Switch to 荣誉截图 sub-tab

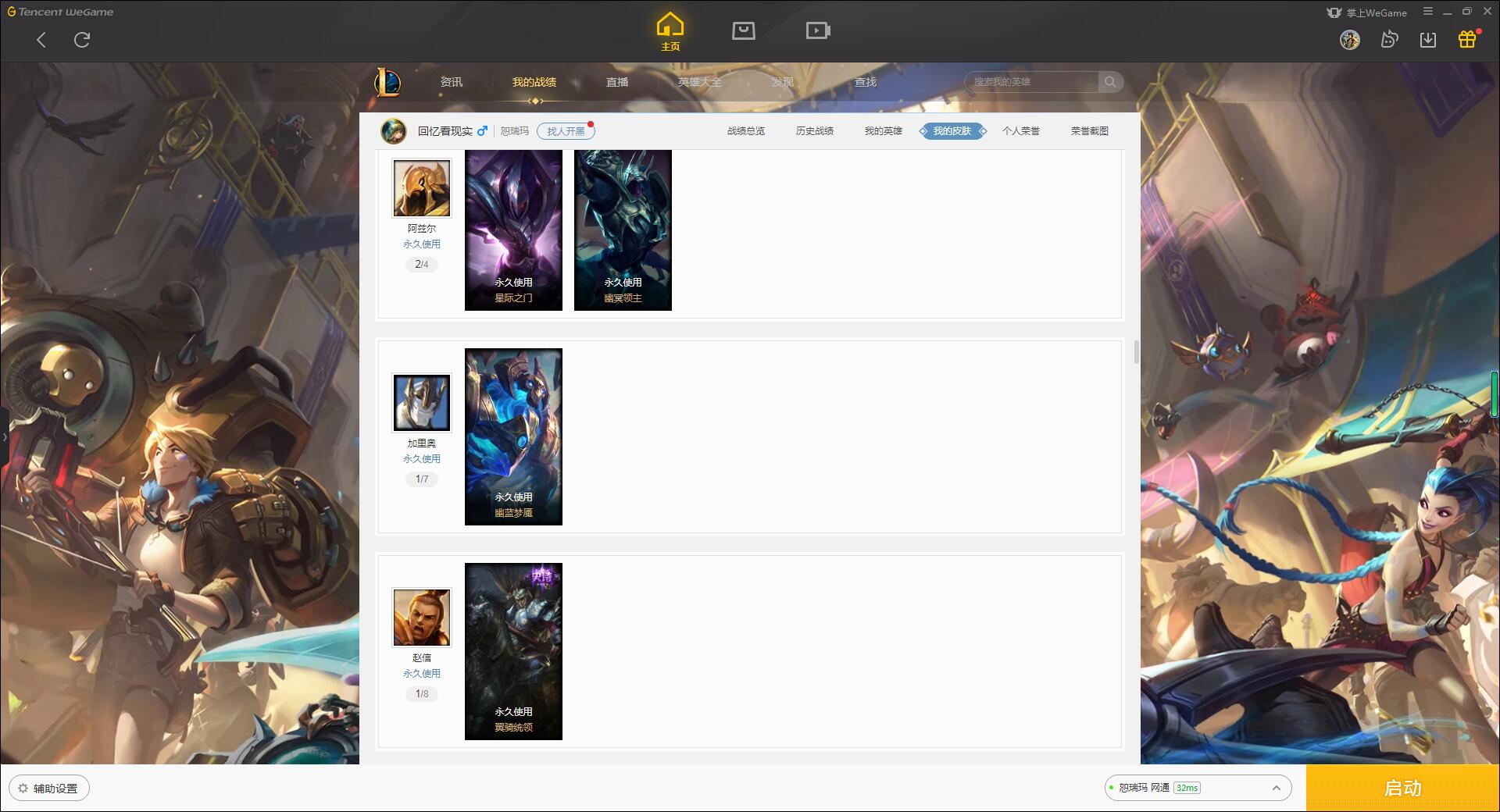(1090, 131)
